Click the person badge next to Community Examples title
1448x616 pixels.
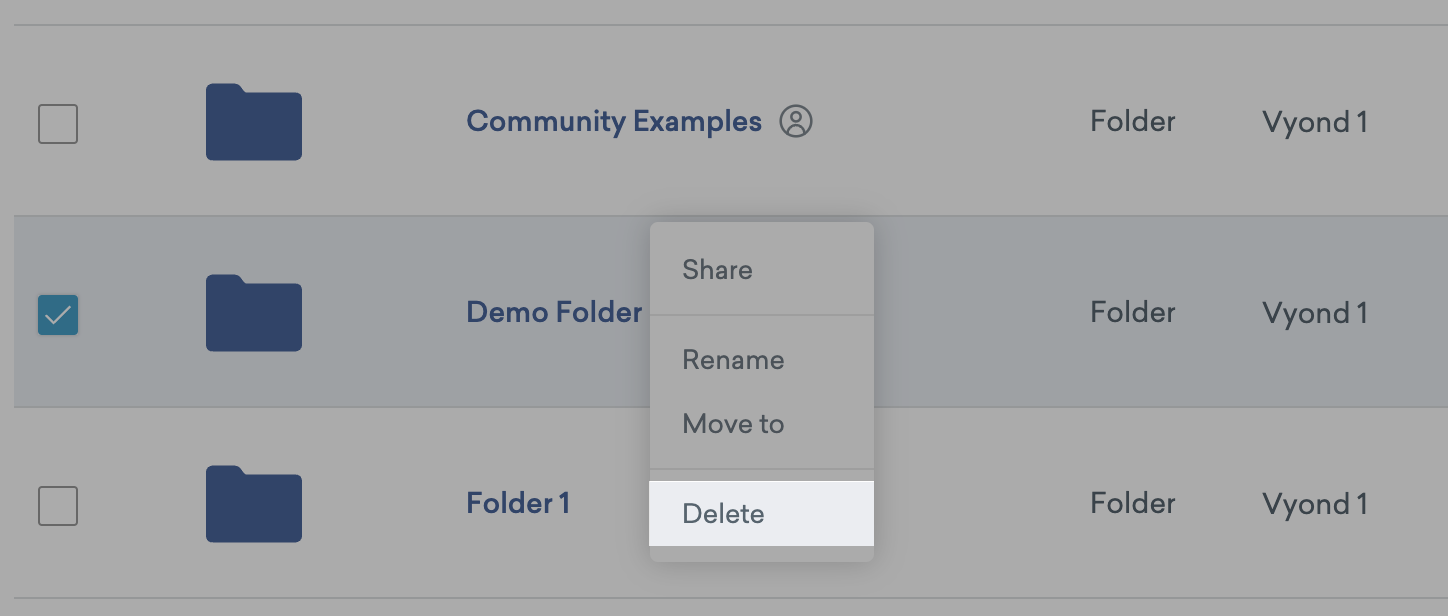[x=797, y=121]
